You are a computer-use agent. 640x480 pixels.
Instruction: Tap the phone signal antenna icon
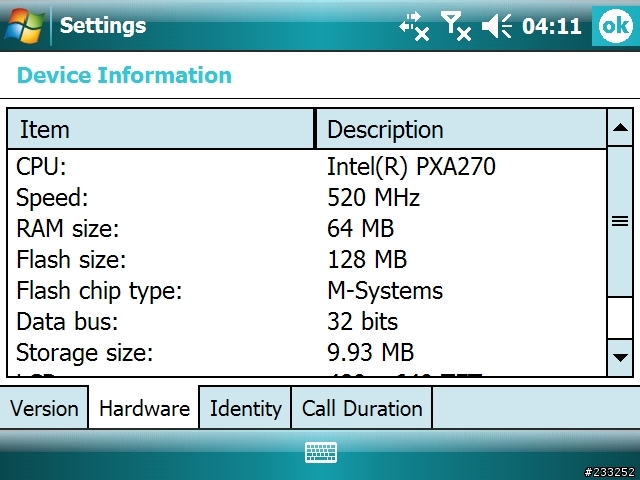(x=456, y=26)
